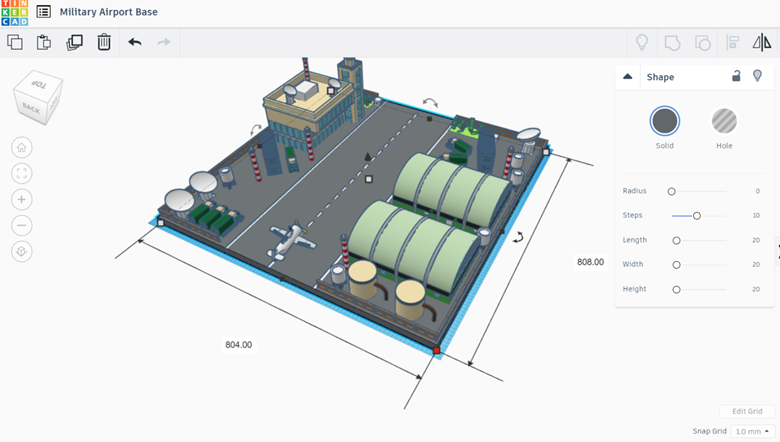Click the 808.00 dimension label
The height and width of the screenshot is (442, 780).
coord(590,262)
